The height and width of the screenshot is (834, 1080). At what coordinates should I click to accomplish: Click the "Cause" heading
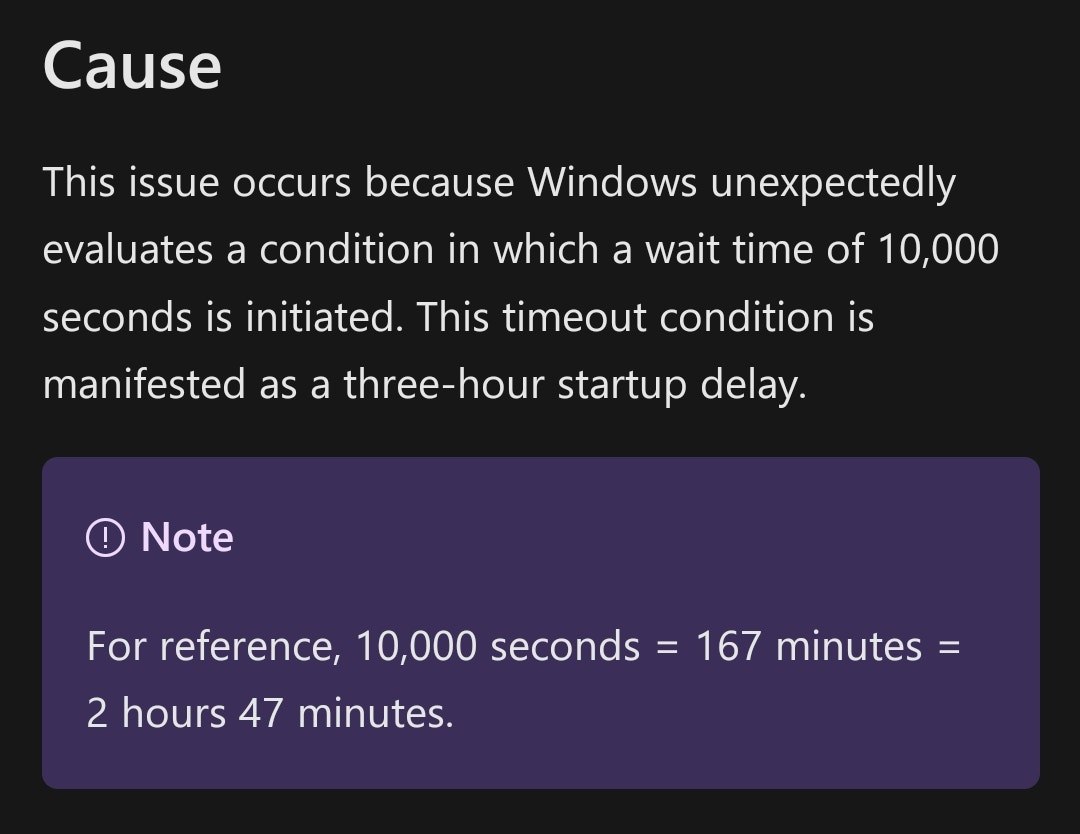point(131,65)
